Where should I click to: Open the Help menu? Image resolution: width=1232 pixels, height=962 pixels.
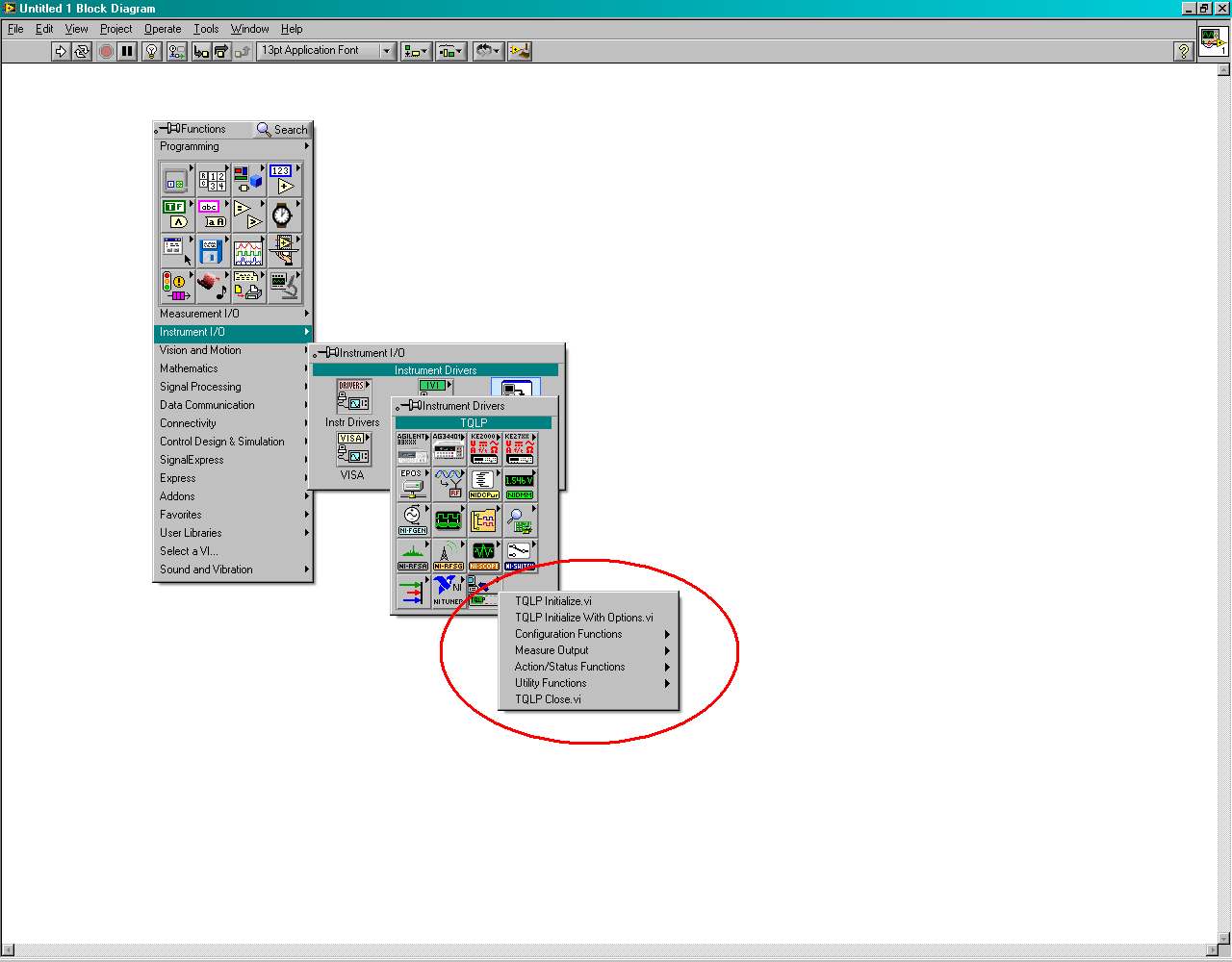tap(292, 29)
